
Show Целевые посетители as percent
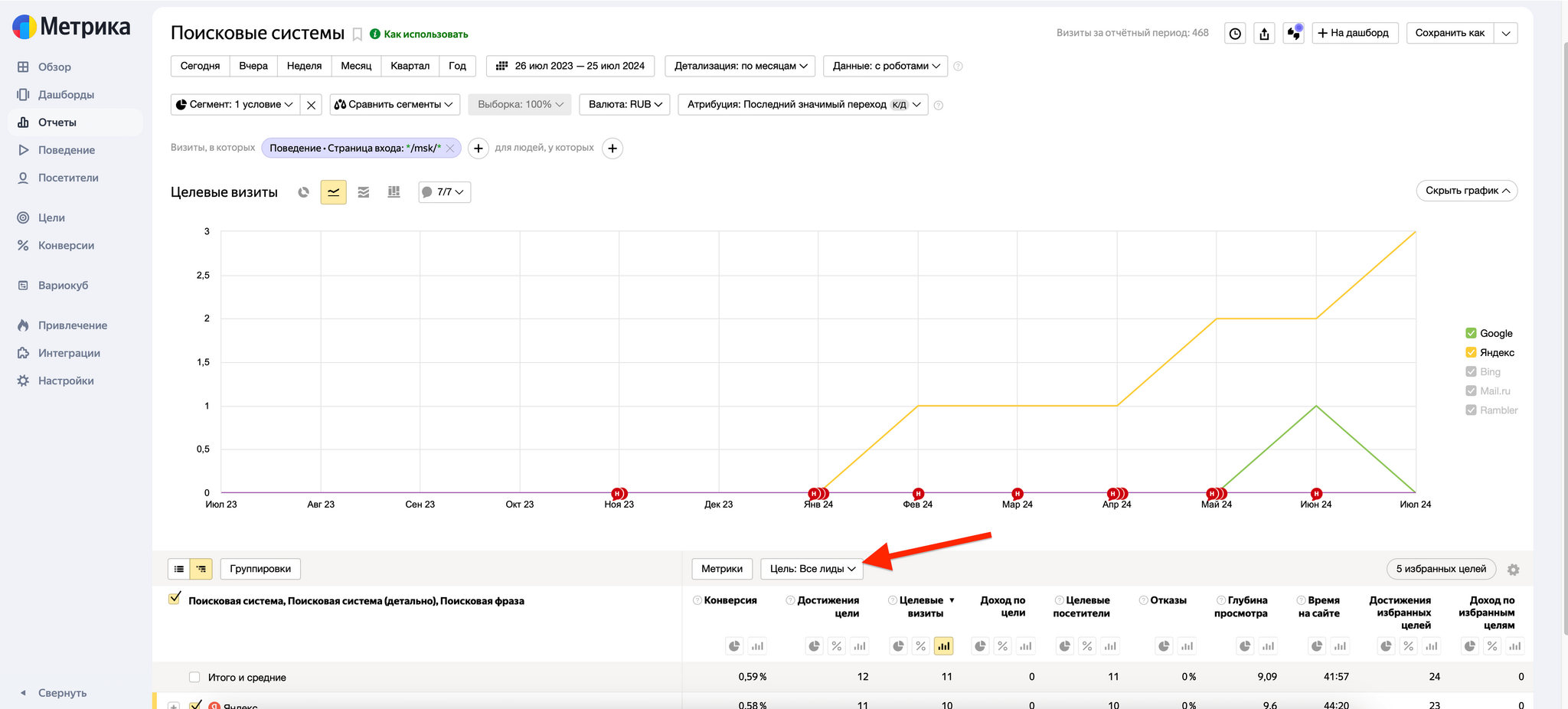tap(1087, 646)
